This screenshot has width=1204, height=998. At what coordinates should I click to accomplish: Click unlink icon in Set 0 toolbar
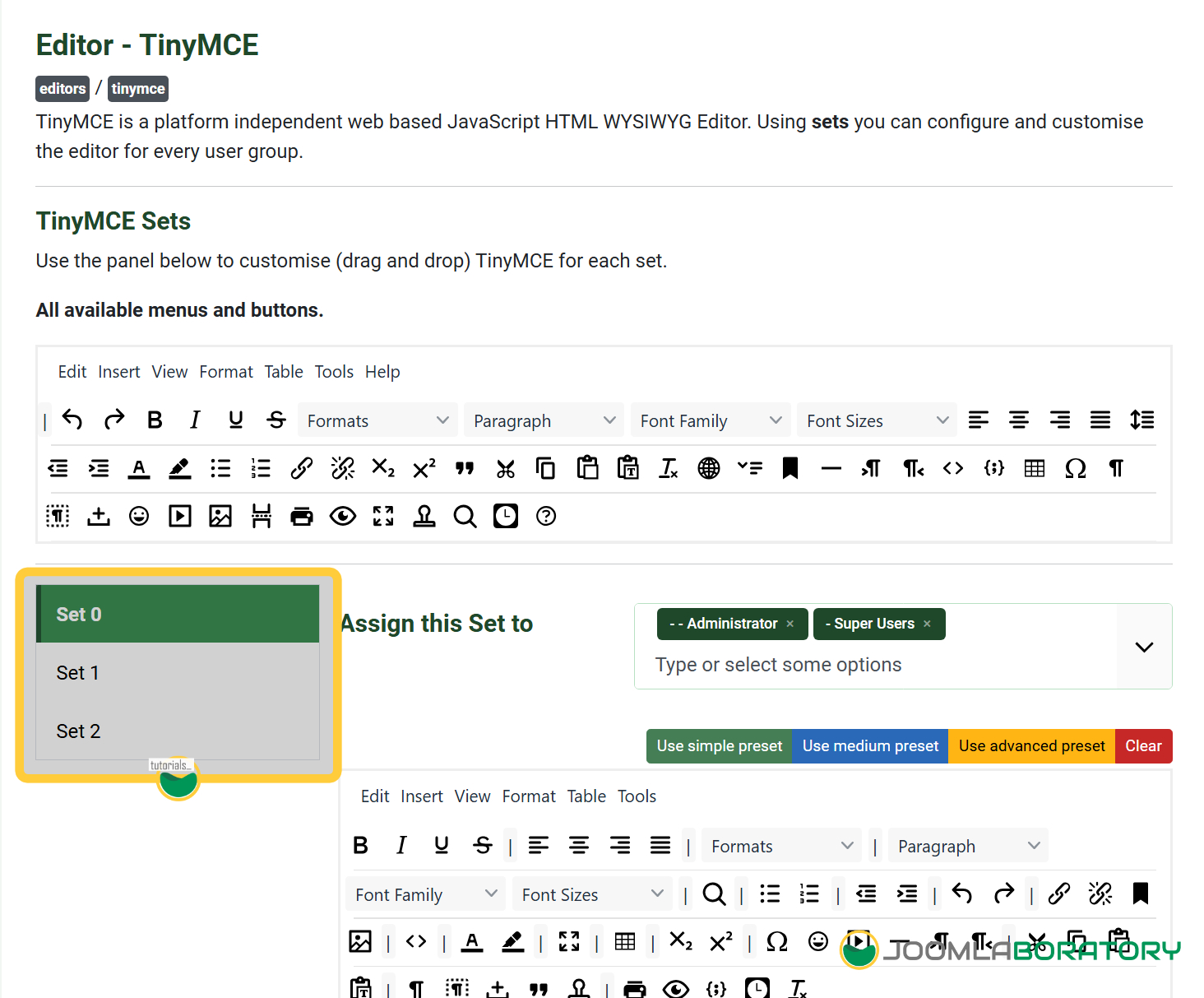1100,894
